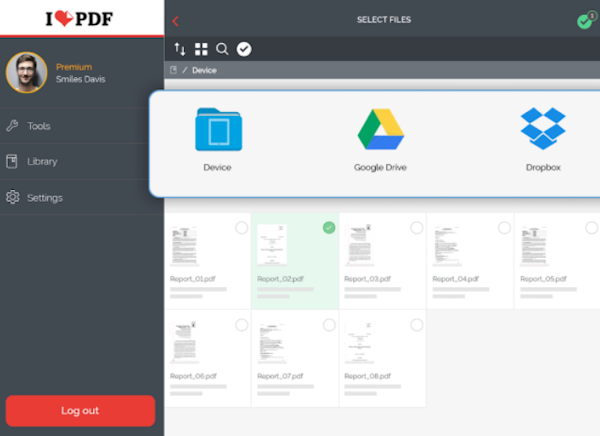Image resolution: width=600 pixels, height=436 pixels.
Task: Open the search magnifier tool
Action: coord(222,49)
